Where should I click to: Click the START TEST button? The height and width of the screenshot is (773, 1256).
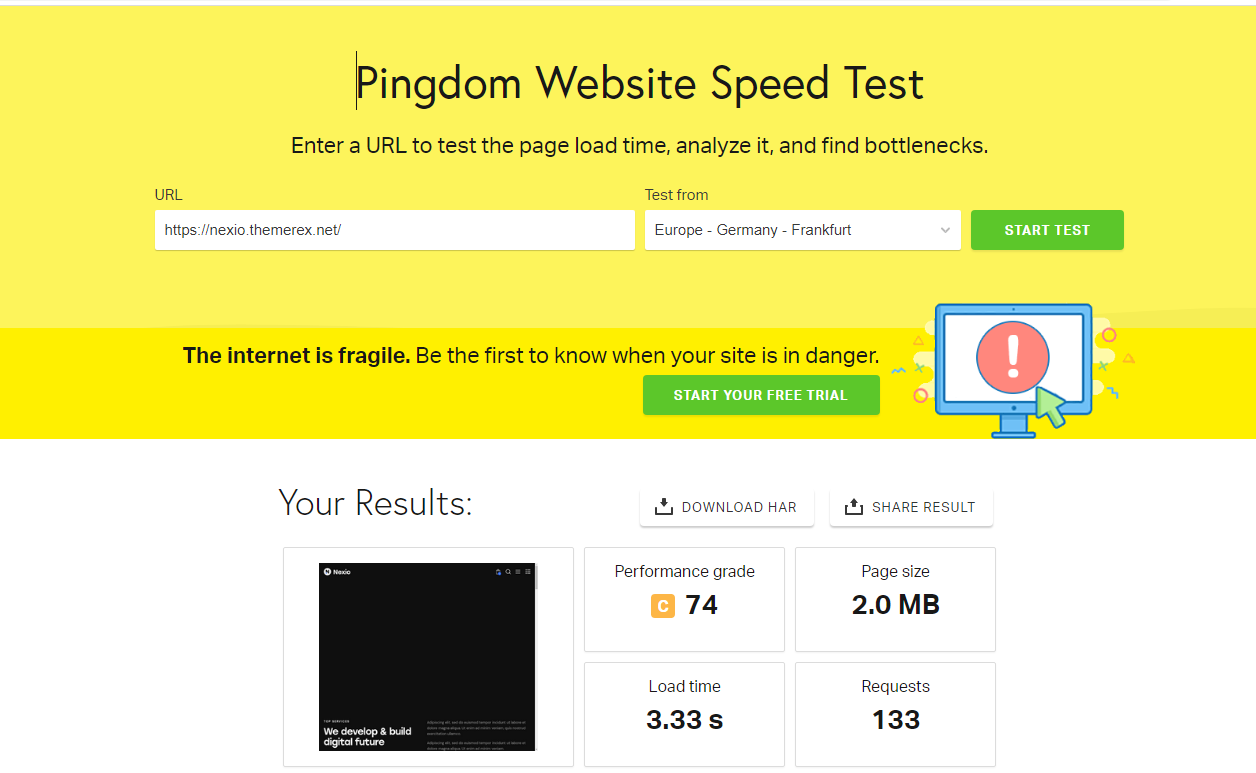click(x=1047, y=230)
